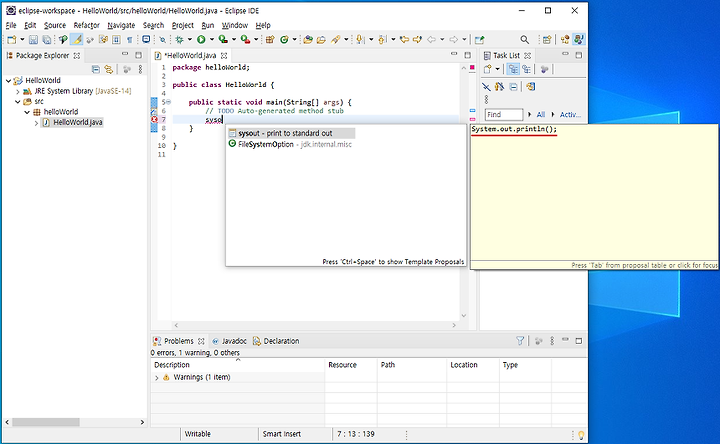
Task: Click the editor horizontal scroll right arrow
Action: tap(454, 325)
